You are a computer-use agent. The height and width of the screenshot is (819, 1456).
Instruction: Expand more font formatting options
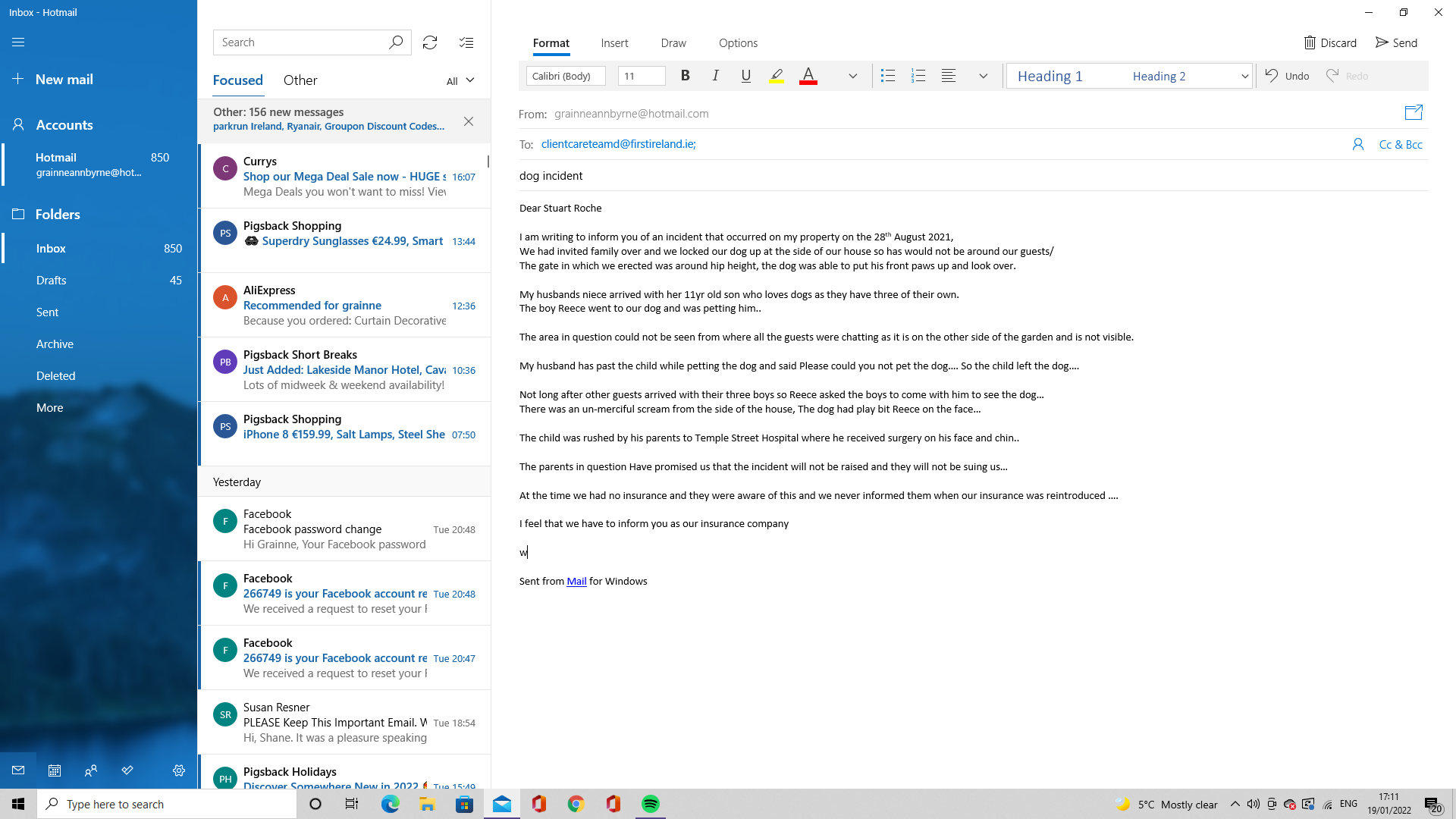click(x=852, y=76)
